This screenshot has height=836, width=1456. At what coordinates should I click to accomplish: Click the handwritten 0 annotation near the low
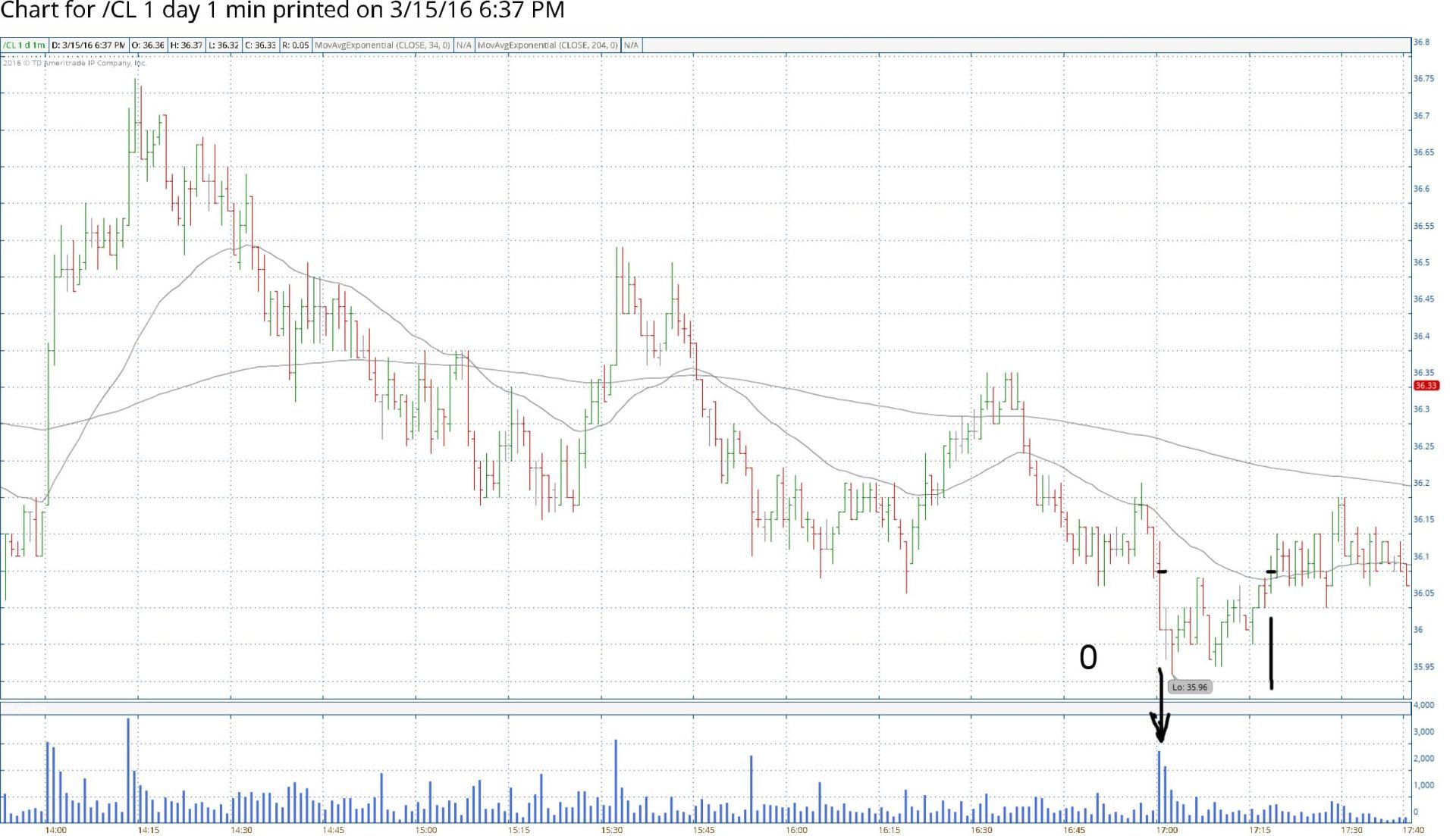tap(1088, 657)
